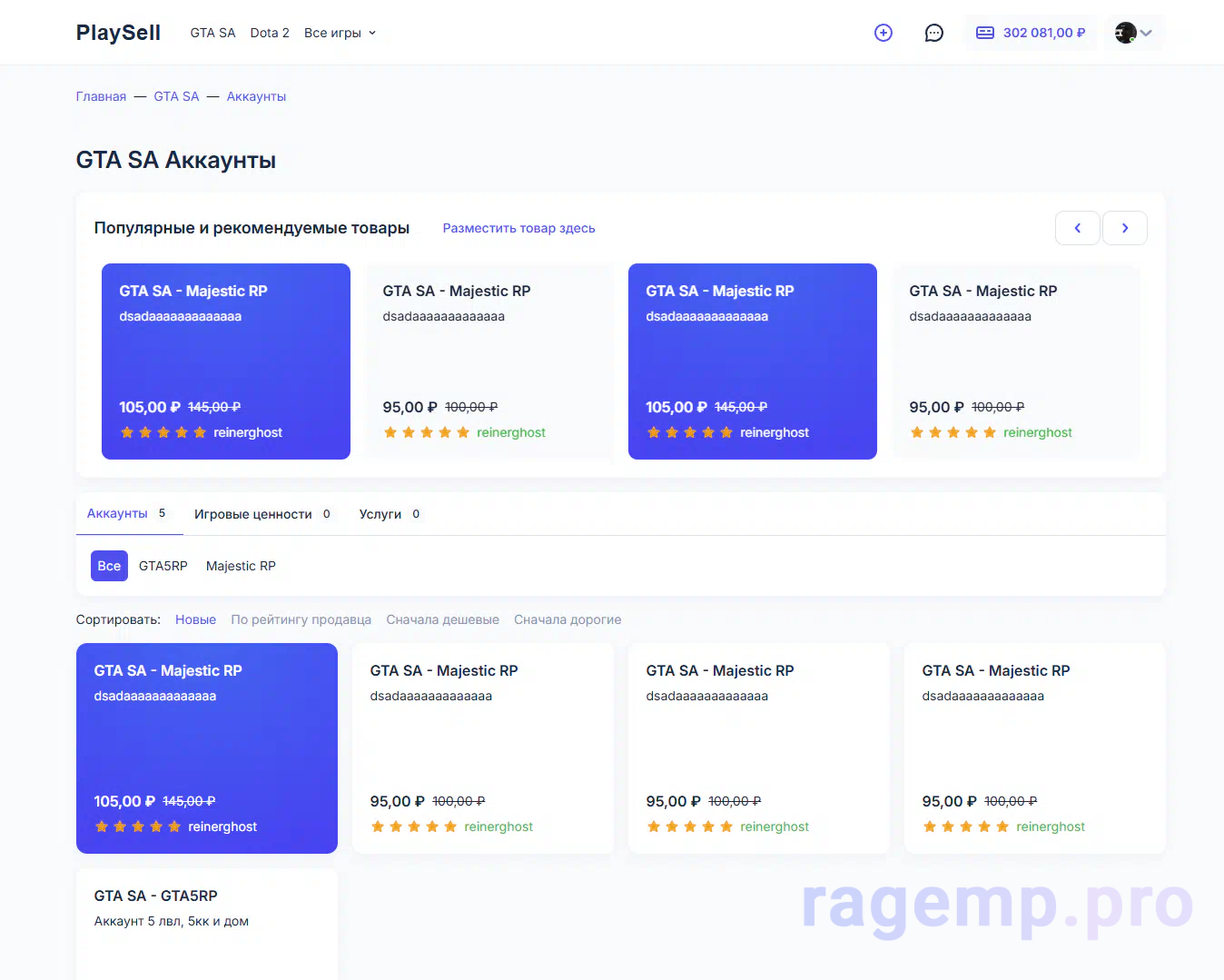
Task: Select the GTA5RP filter
Action: 163,566
